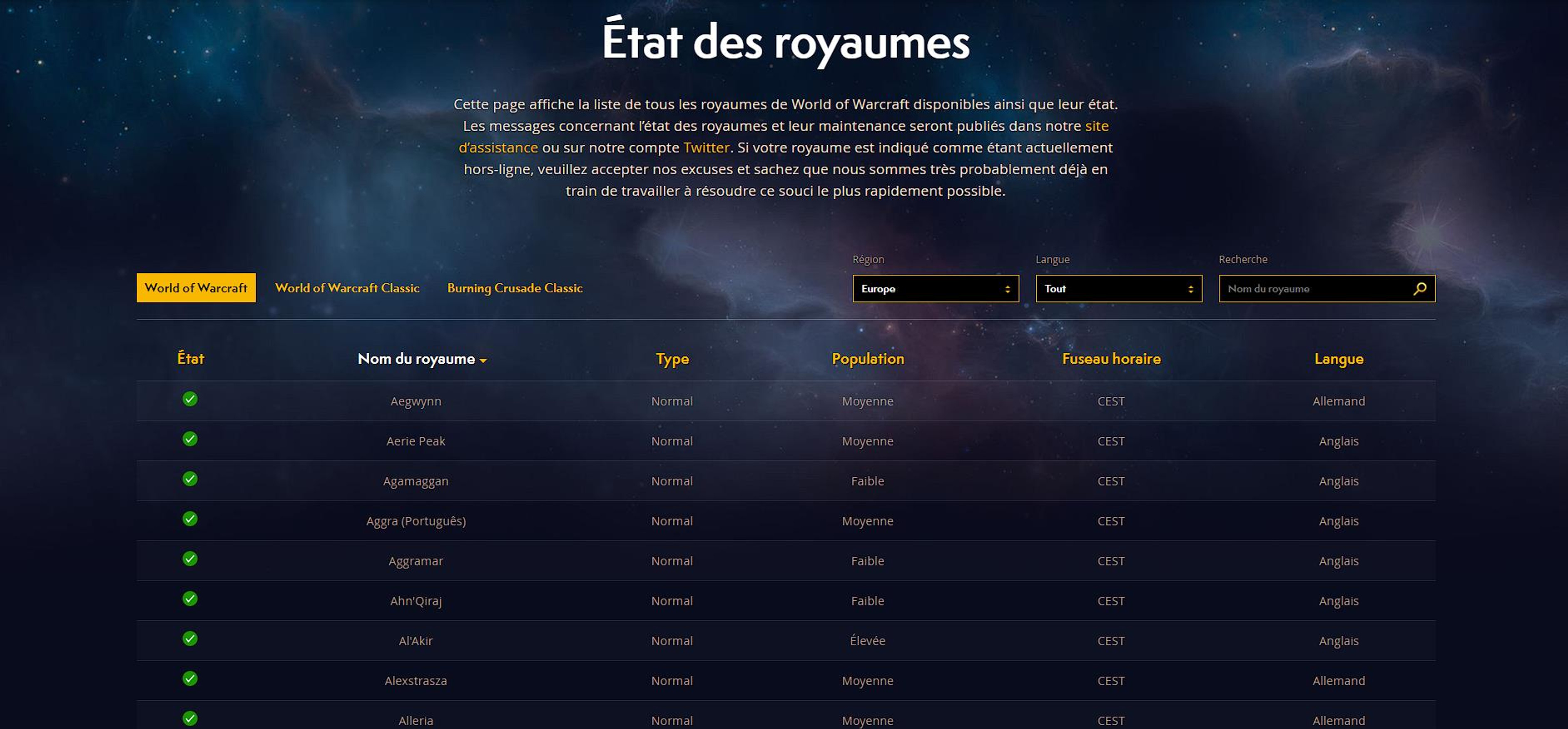1568x729 pixels.
Task: Click the Al'Akir realm name
Action: [x=416, y=641]
